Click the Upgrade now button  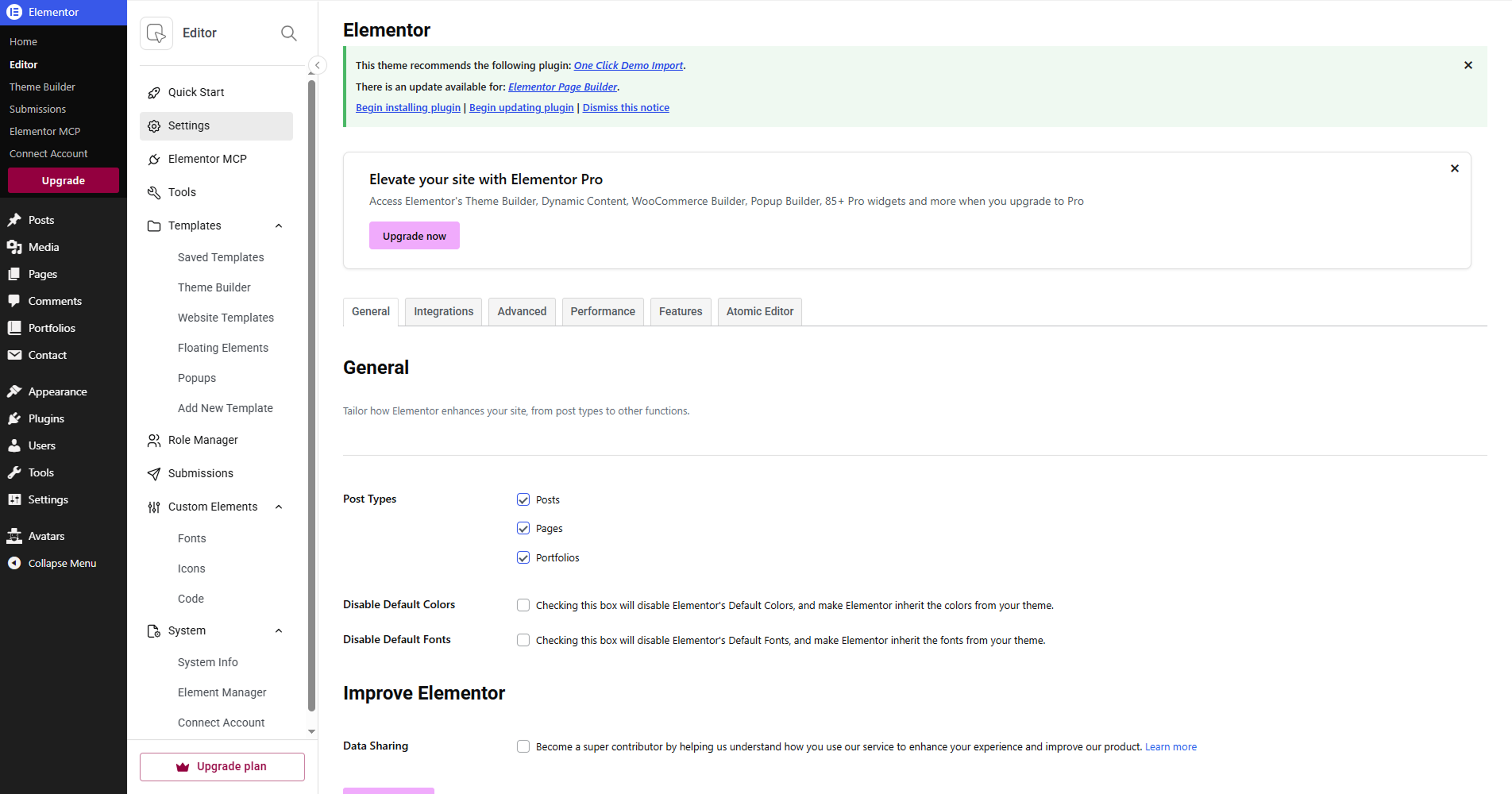[x=415, y=236]
